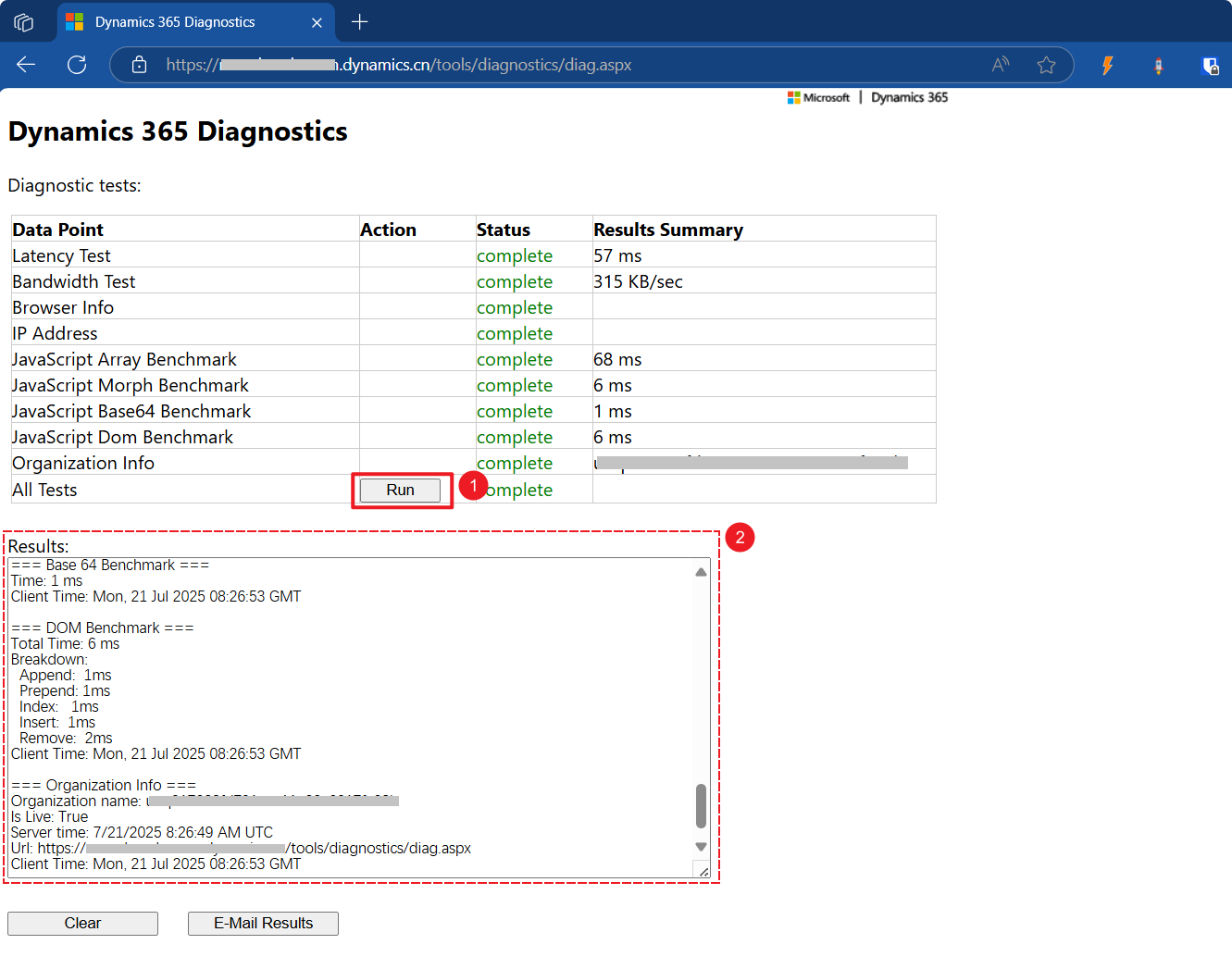Click the IP Address row label
Viewport: 1232px width, 957px height.
(x=55, y=333)
